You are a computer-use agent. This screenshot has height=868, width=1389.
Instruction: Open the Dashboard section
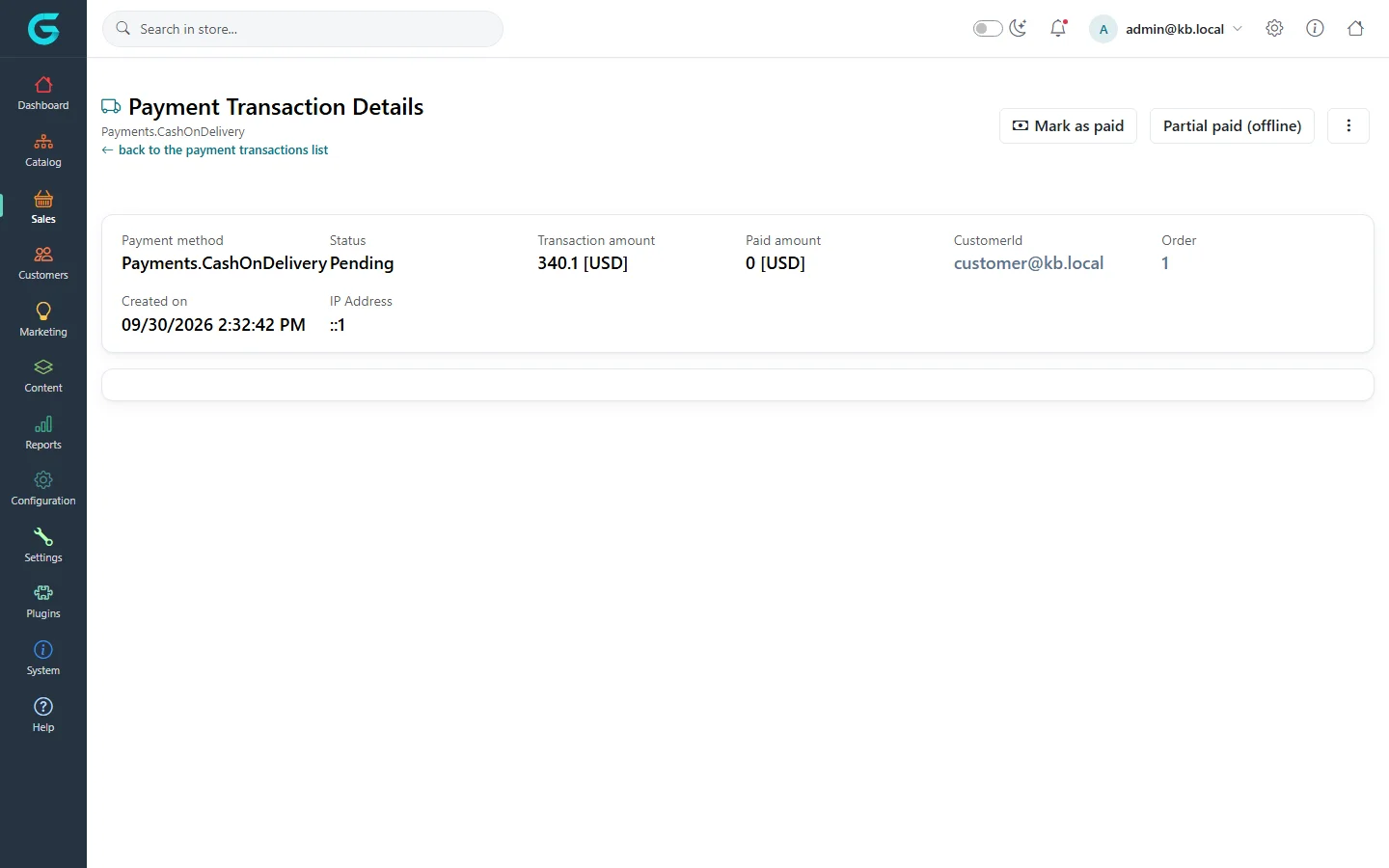pos(43,94)
